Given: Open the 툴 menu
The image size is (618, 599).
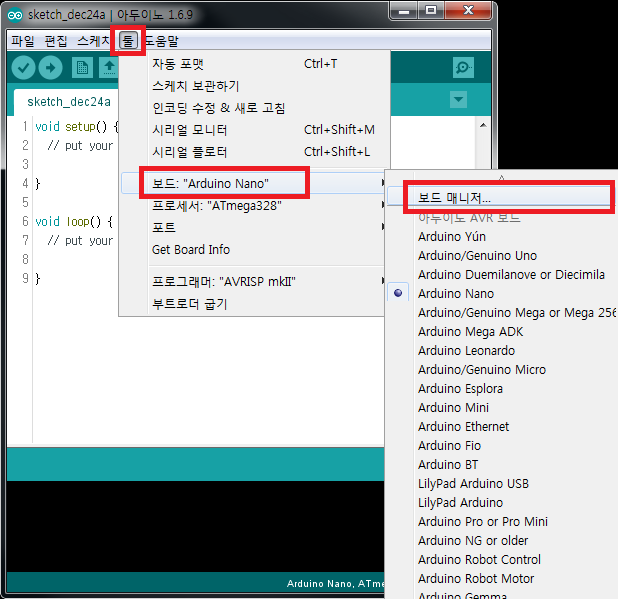Looking at the screenshot, I should point(128,41).
